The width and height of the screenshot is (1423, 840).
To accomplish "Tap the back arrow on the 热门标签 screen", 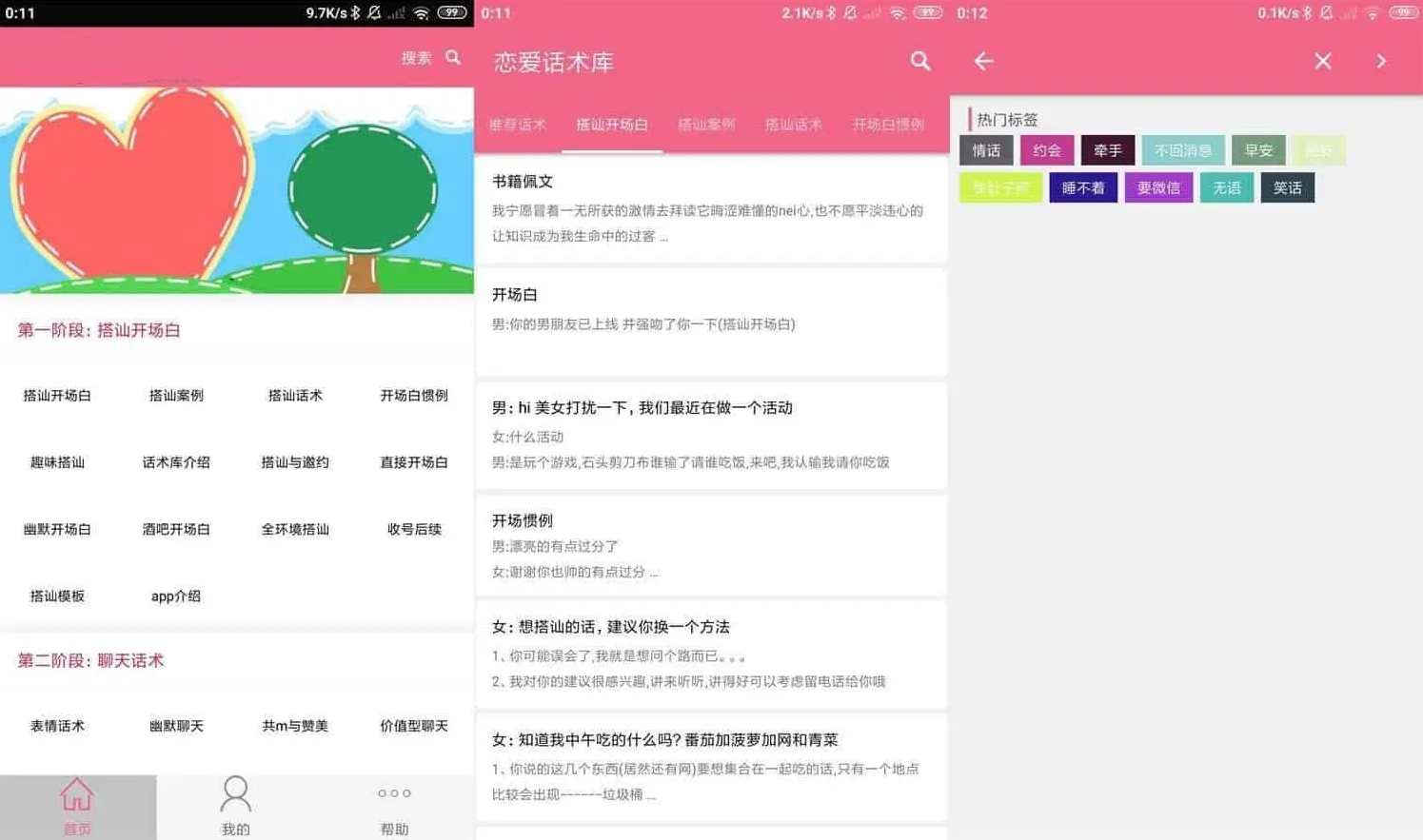I will point(983,61).
